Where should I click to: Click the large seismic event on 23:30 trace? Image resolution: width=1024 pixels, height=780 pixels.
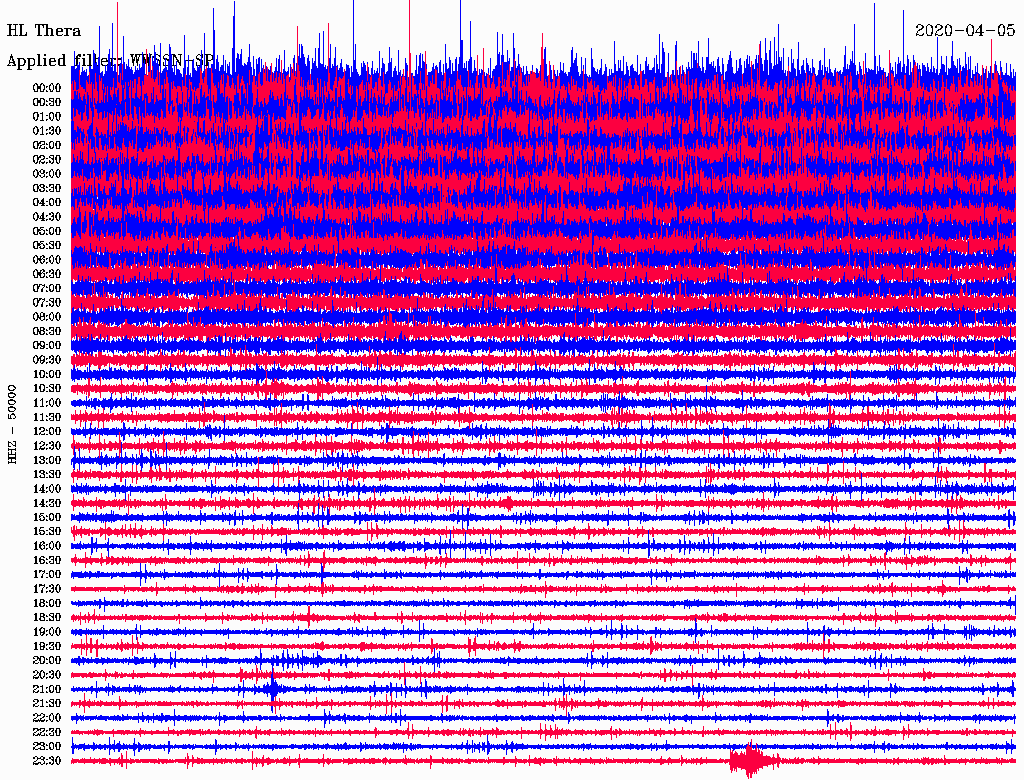click(753, 760)
